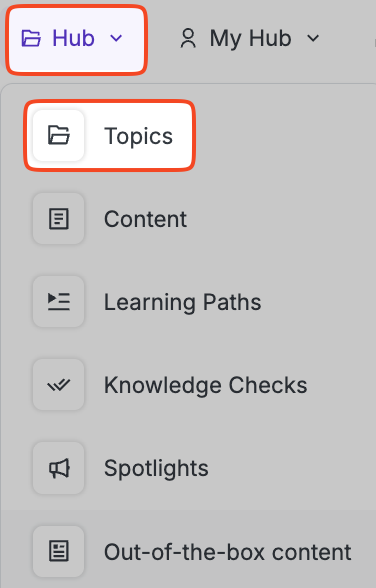Click the Topics open-folder icon

pyautogui.click(x=59, y=135)
